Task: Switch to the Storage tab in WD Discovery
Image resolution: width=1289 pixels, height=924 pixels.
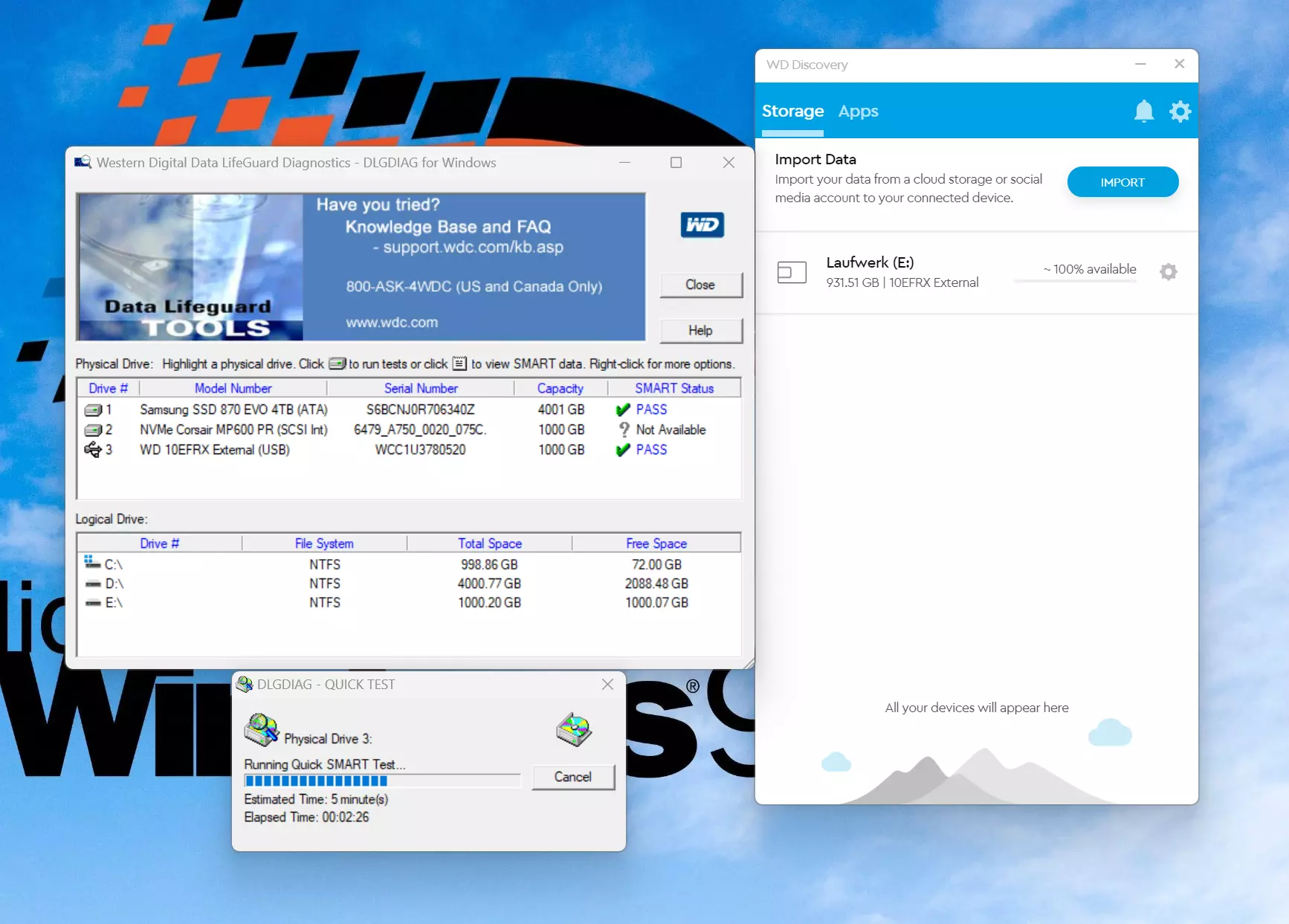Action: click(792, 111)
